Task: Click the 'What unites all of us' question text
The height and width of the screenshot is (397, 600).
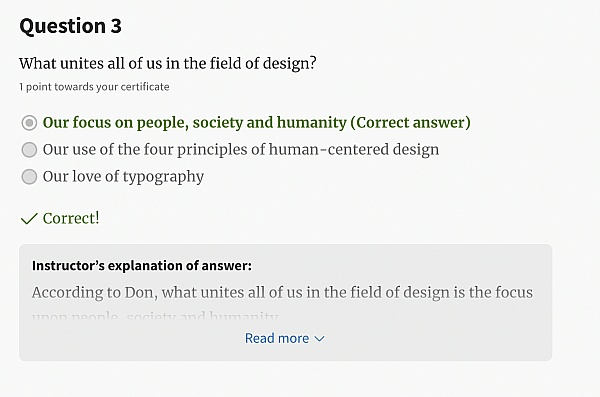Action: click(168, 64)
